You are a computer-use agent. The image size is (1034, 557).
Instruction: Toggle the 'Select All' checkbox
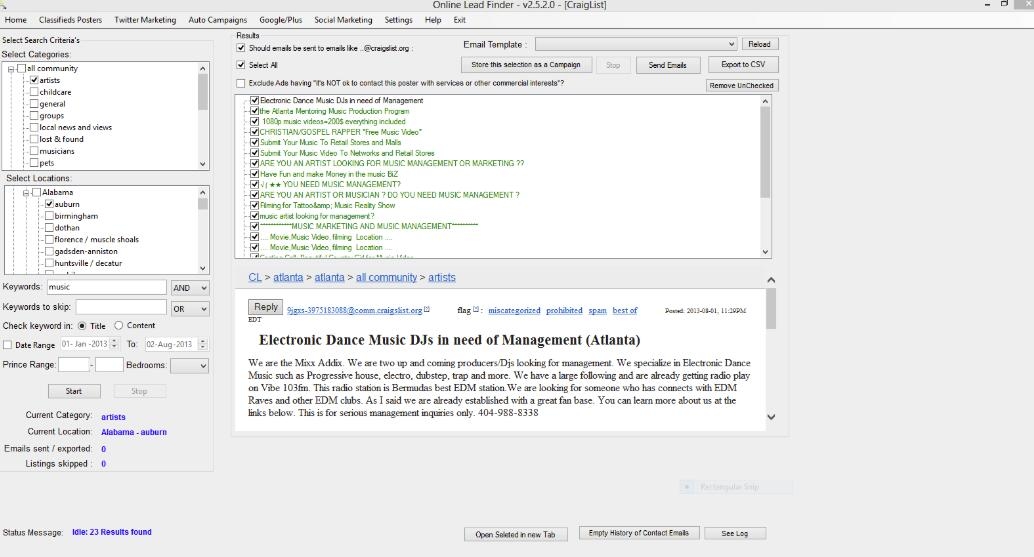click(x=241, y=65)
